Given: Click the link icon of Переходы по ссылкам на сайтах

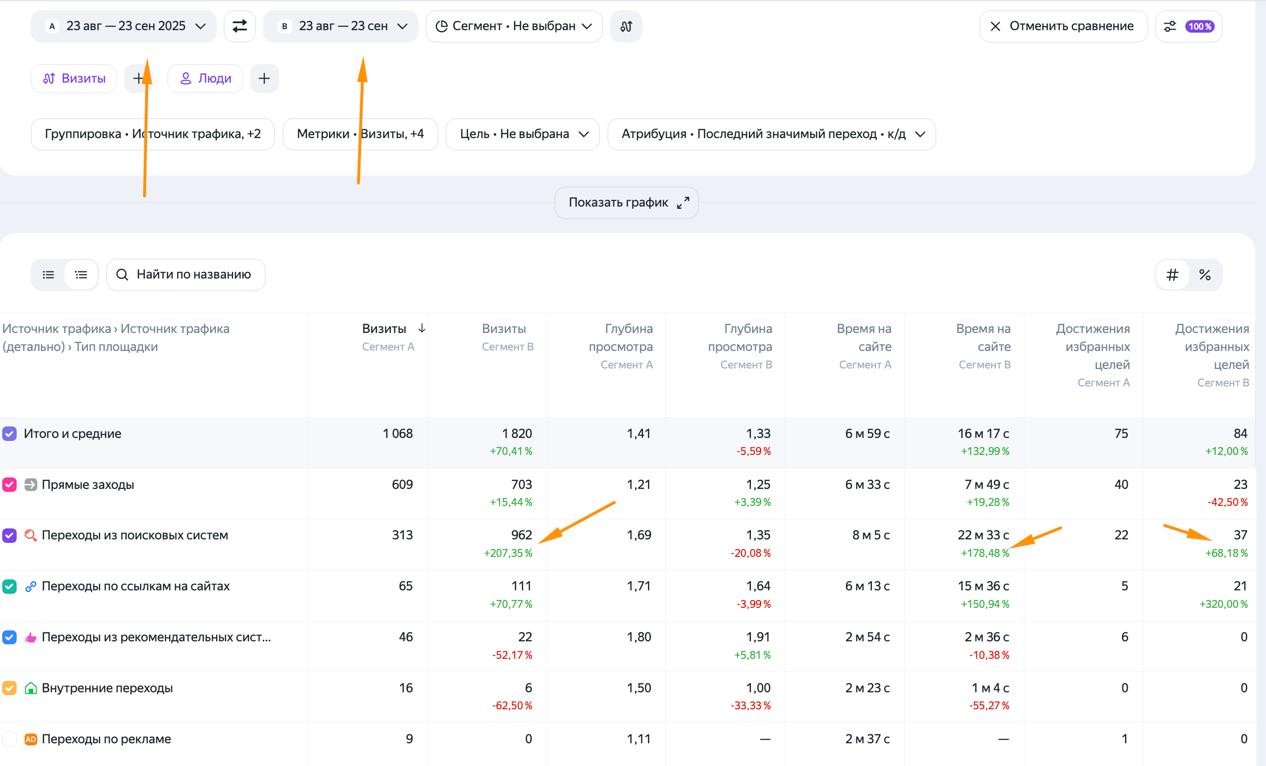Looking at the screenshot, I should point(30,586).
